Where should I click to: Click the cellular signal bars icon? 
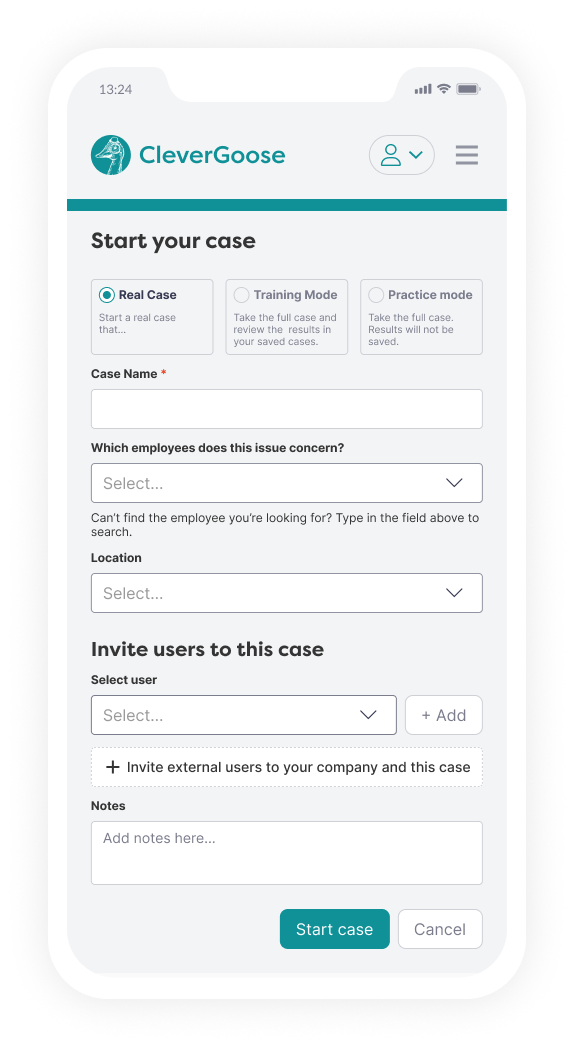(x=423, y=89)
